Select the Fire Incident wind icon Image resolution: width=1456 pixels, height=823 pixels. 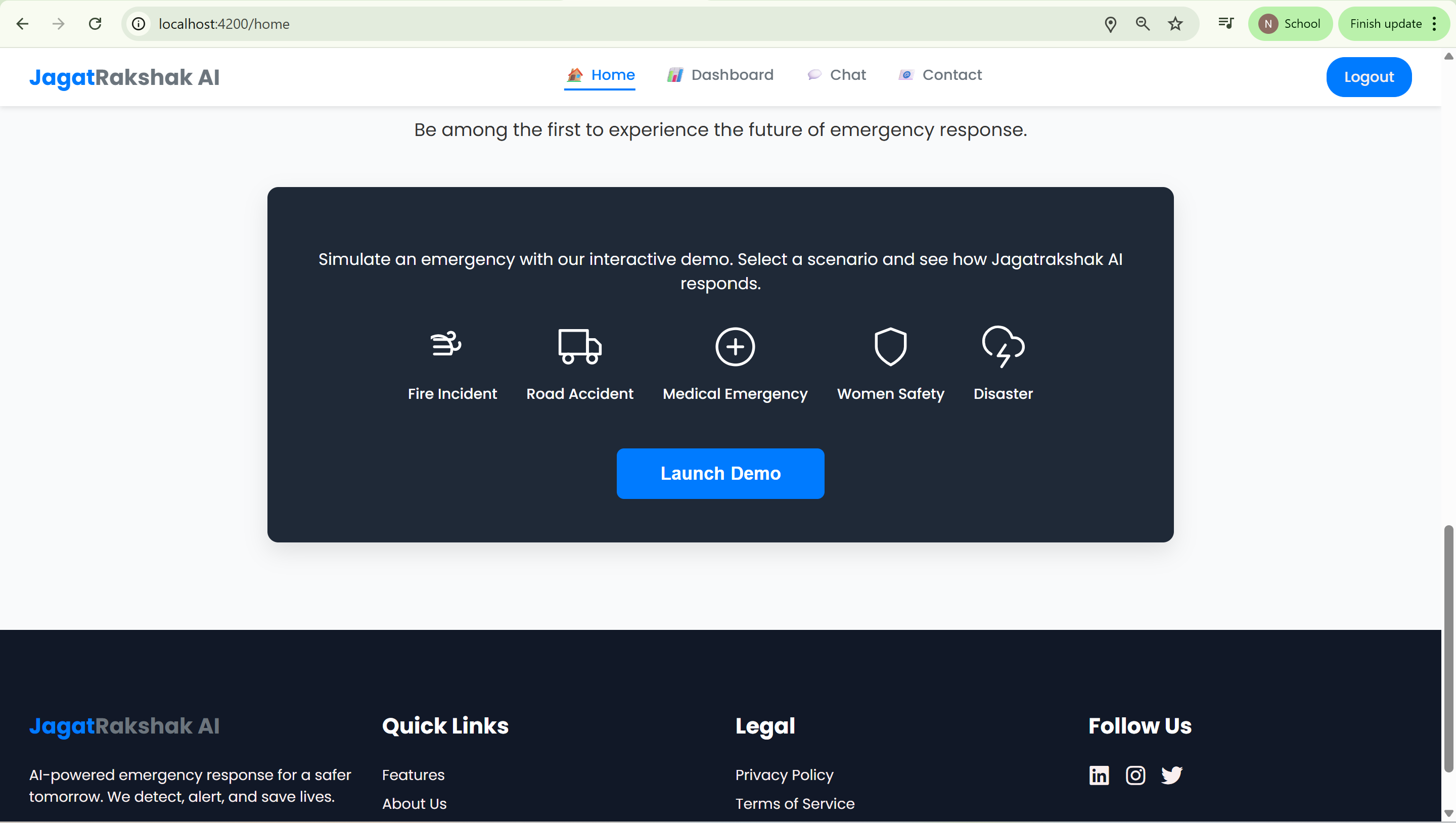pos(446,344)
